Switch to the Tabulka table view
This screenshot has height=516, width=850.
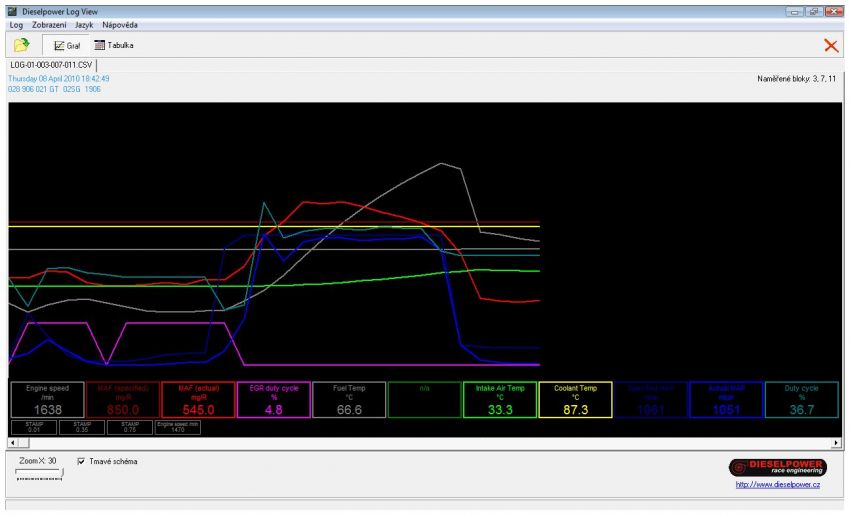(x=113, y=45)
